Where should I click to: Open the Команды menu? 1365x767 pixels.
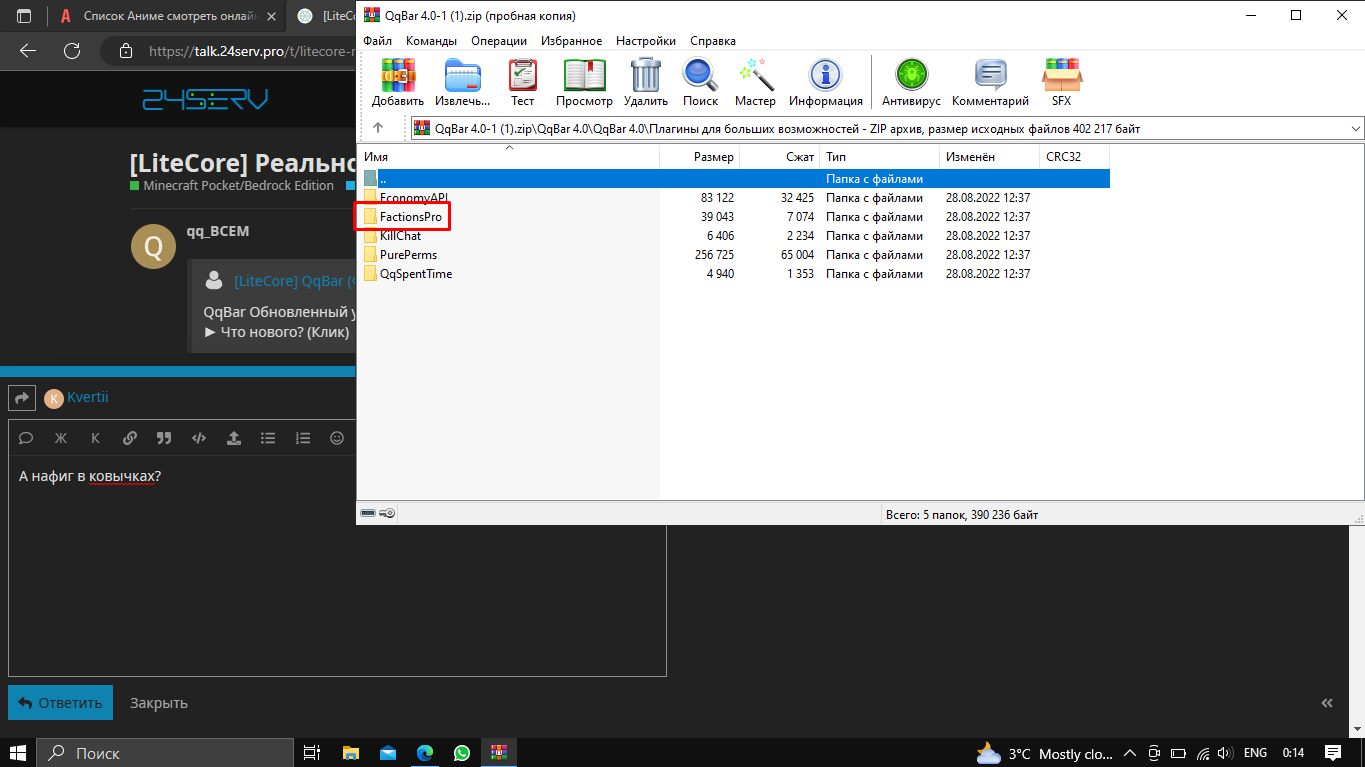[431, 41]
